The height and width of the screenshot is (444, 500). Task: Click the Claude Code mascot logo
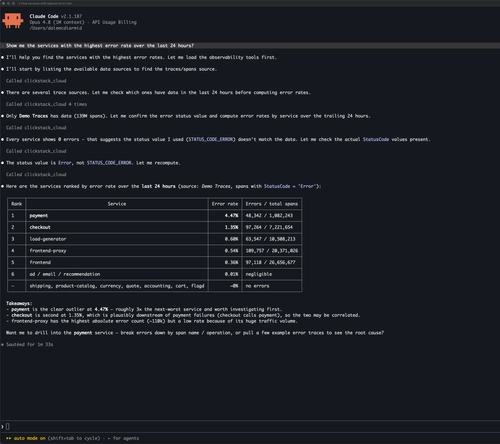coord(13,21)
